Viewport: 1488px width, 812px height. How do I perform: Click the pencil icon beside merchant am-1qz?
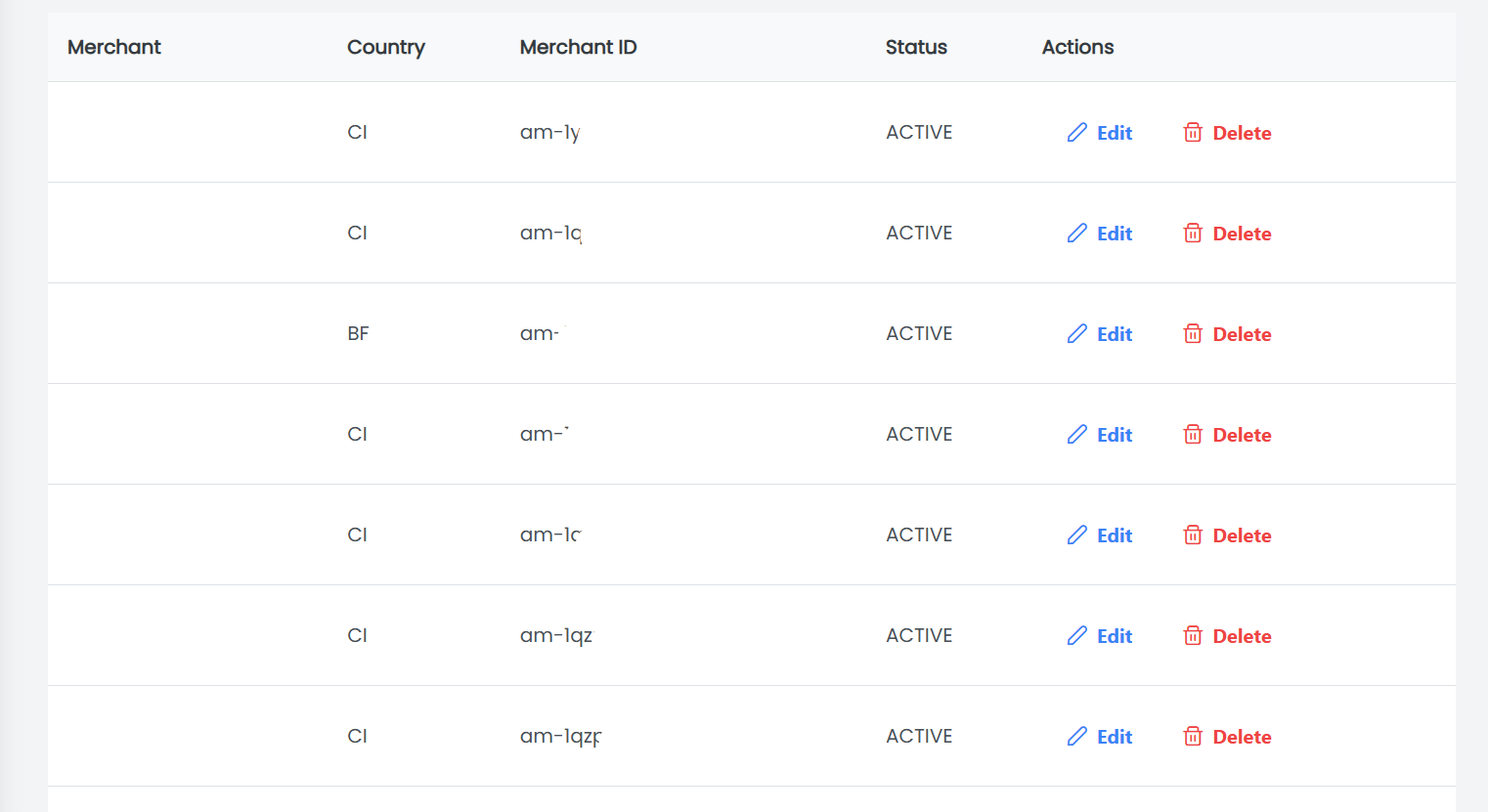pyautogui.click(x=1077, y=635)
